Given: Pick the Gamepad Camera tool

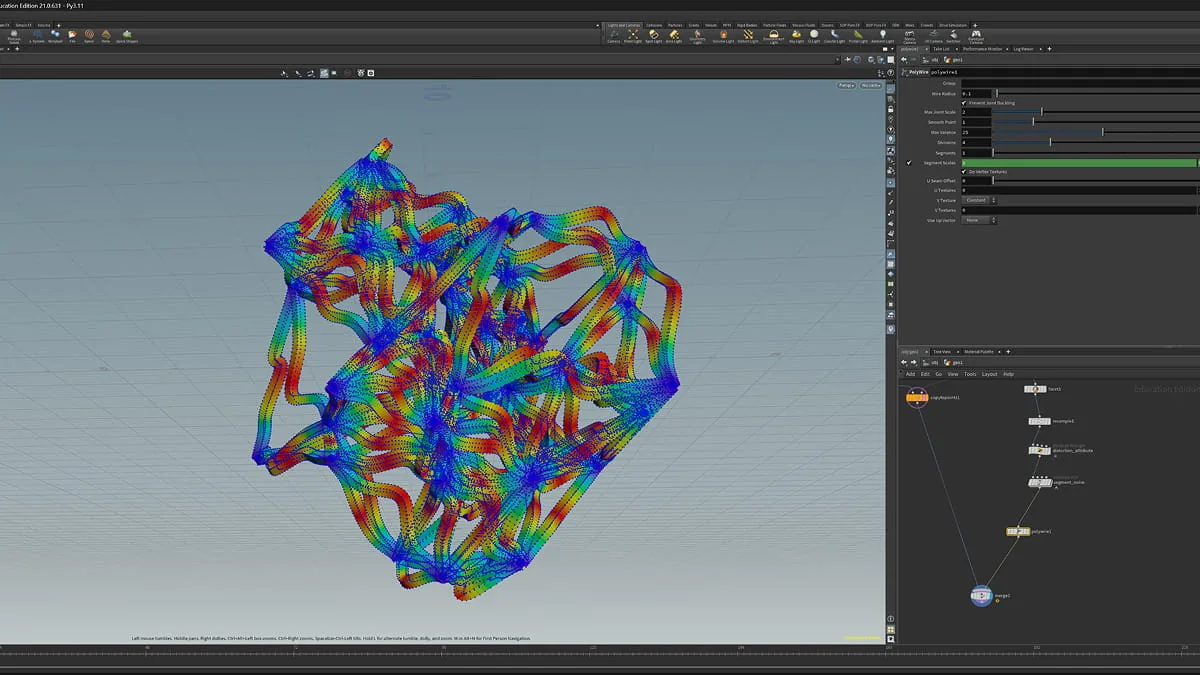Looking at the screenshot, I should [977, 37].
